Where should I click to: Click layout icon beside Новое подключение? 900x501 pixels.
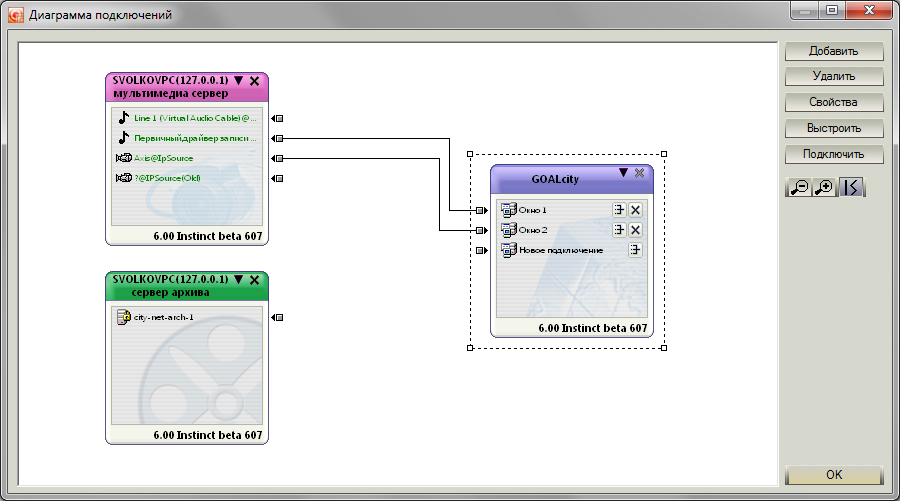635,250
